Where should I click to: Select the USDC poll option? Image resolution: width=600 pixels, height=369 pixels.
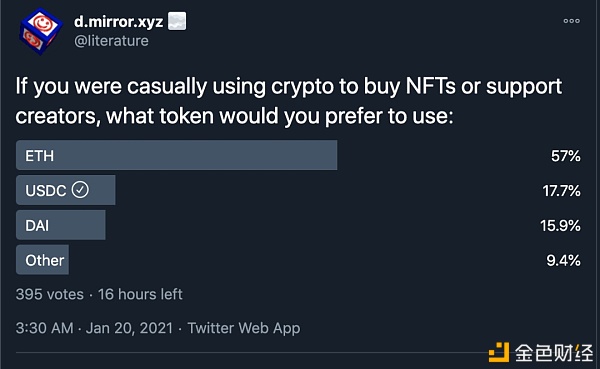tap(65, 190)
